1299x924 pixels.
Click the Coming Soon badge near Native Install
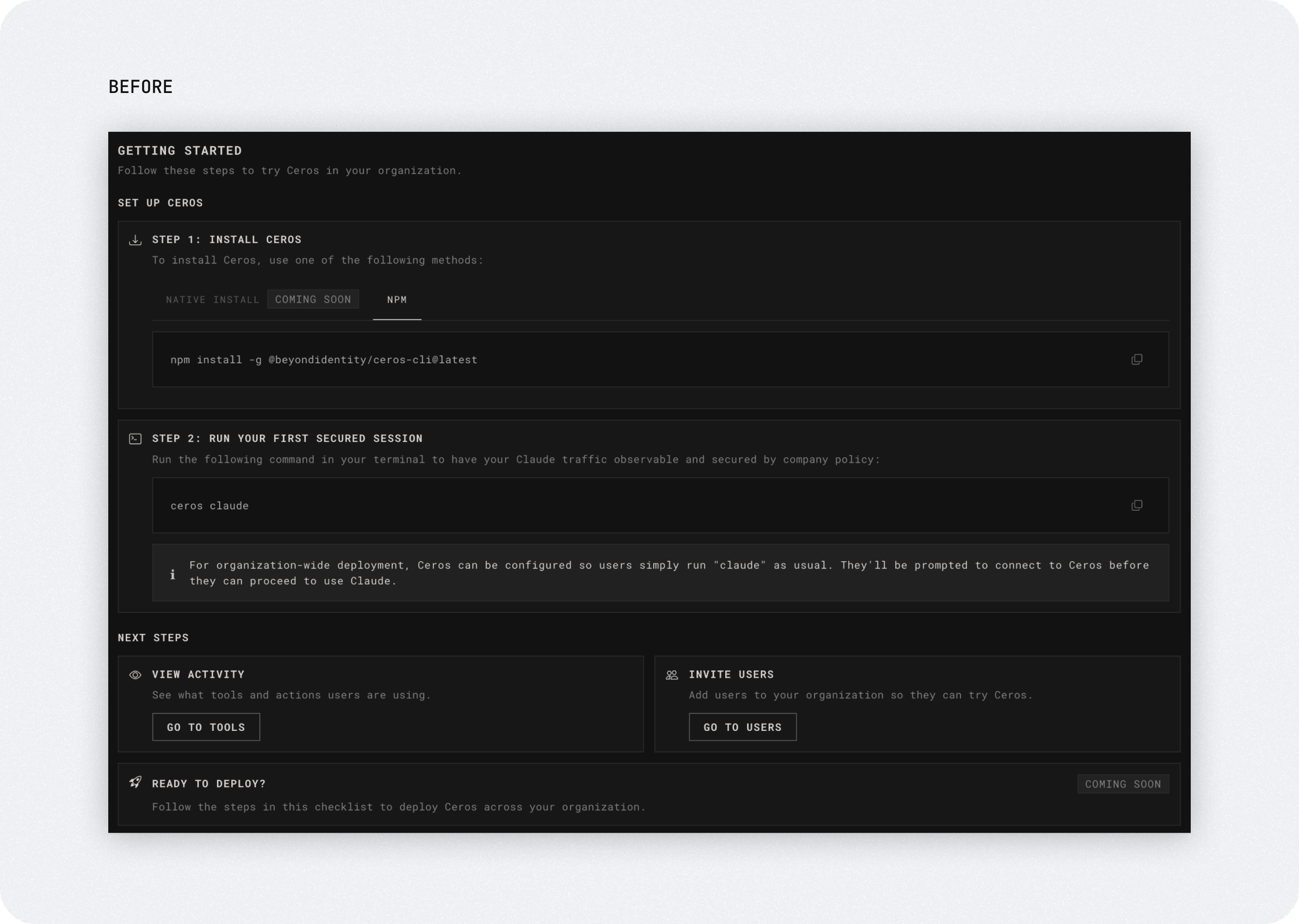[x=313, y=299]
